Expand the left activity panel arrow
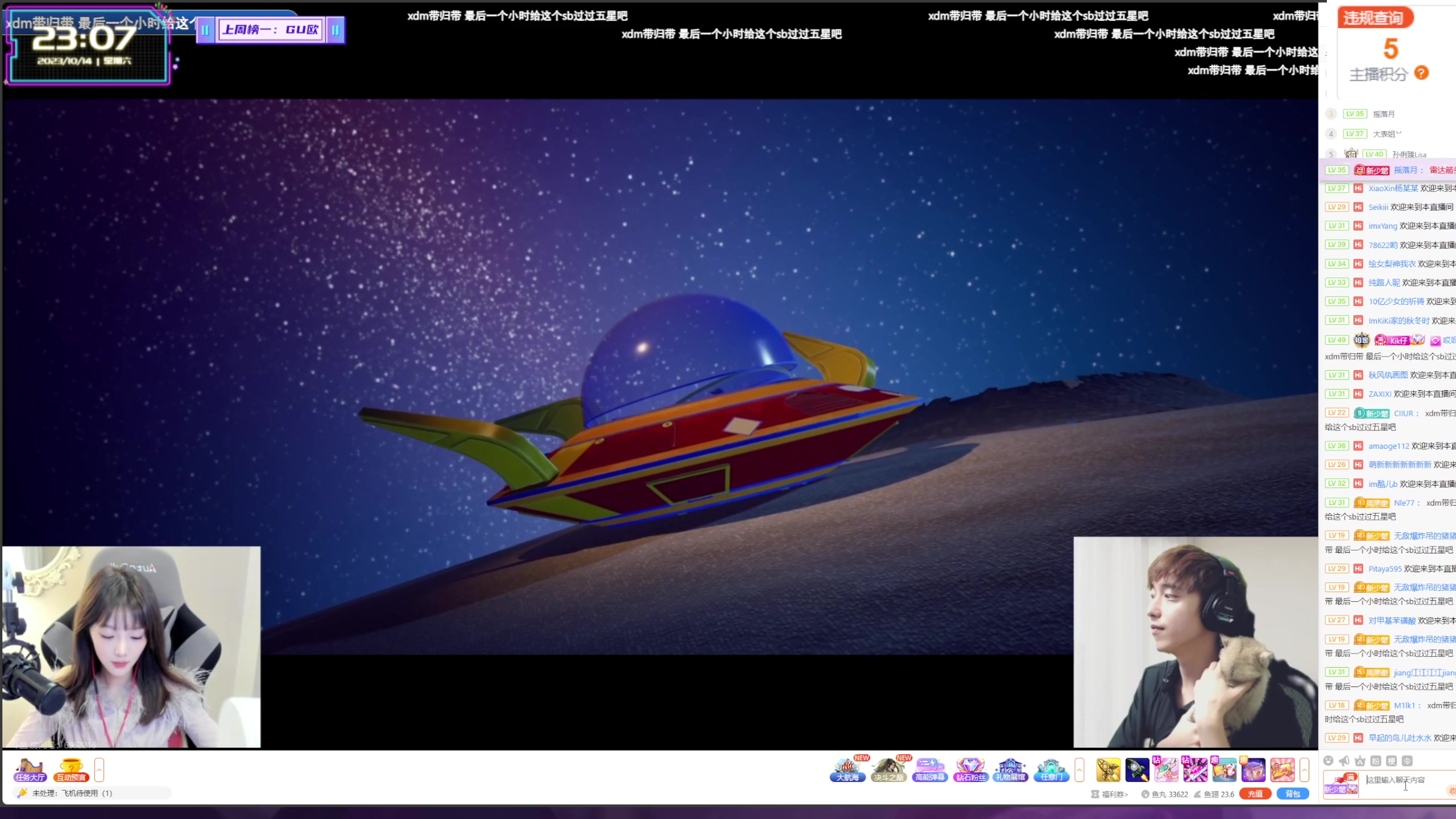The image size is (1456, 819). click(x=99, y=770)
